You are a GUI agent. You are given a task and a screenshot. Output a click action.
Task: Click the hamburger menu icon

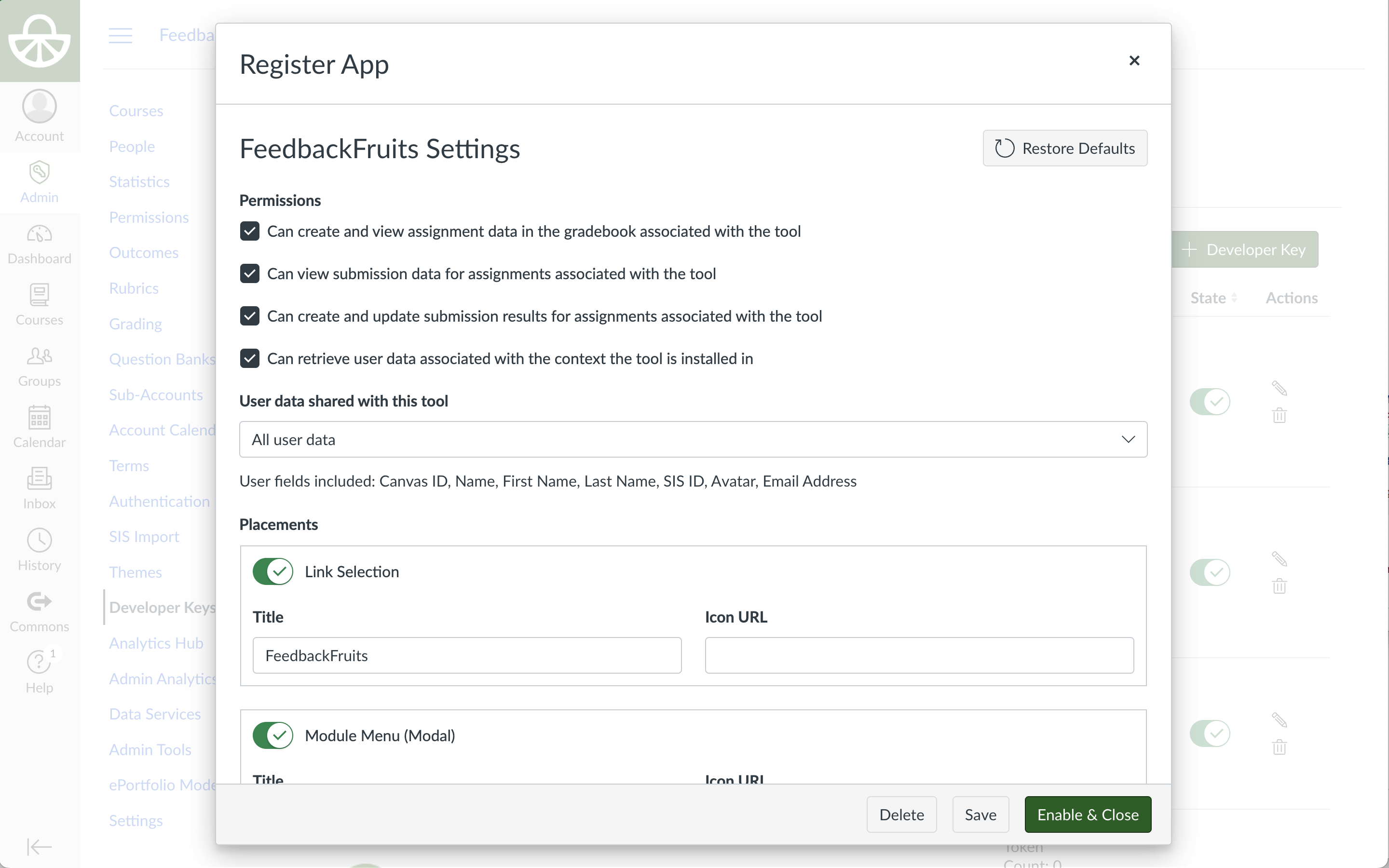121,36
